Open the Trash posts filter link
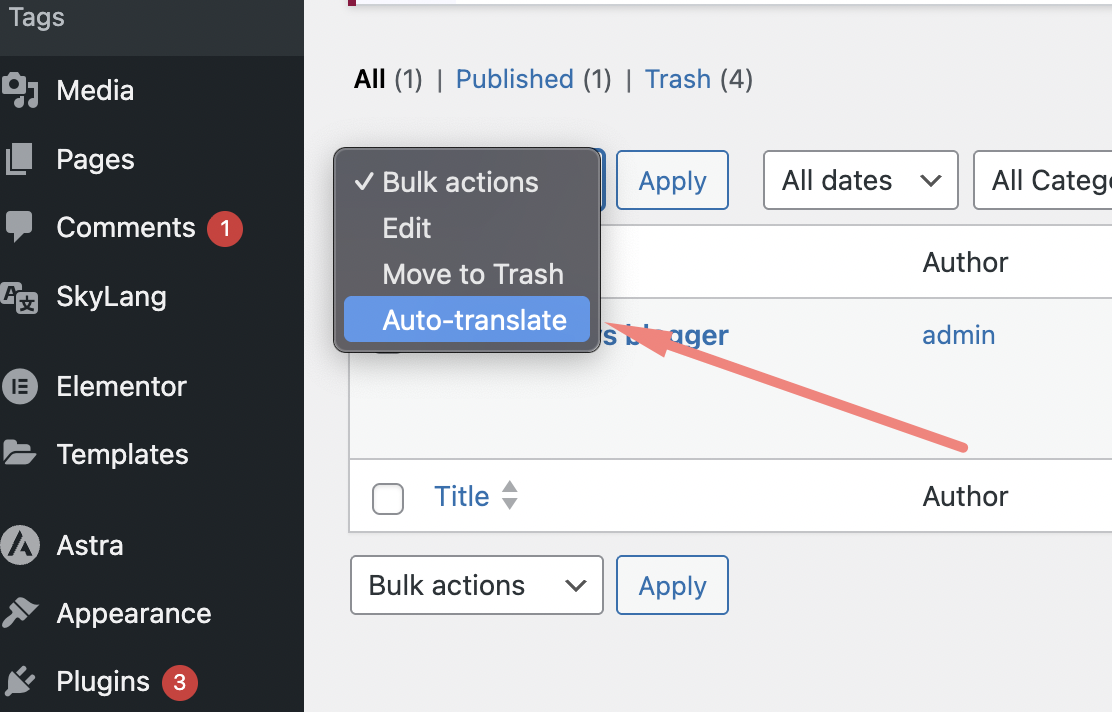 (x=678, y=80)
